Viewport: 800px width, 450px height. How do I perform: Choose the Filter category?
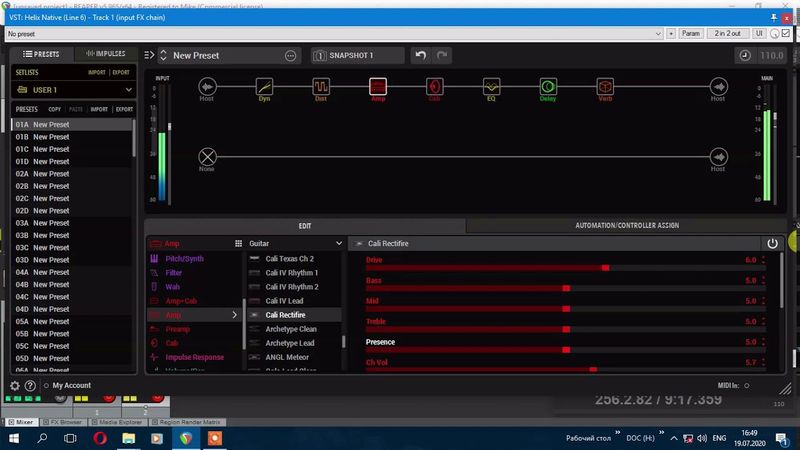pos(173,273)
